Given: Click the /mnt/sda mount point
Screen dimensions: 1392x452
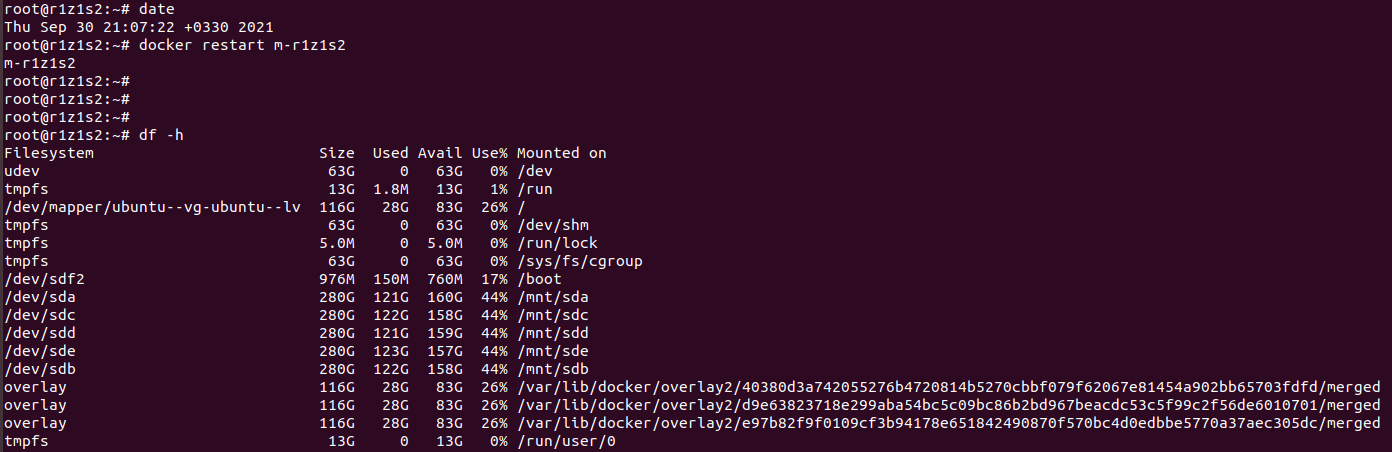Looking at the screenshot, I should (x=553, y=297).
